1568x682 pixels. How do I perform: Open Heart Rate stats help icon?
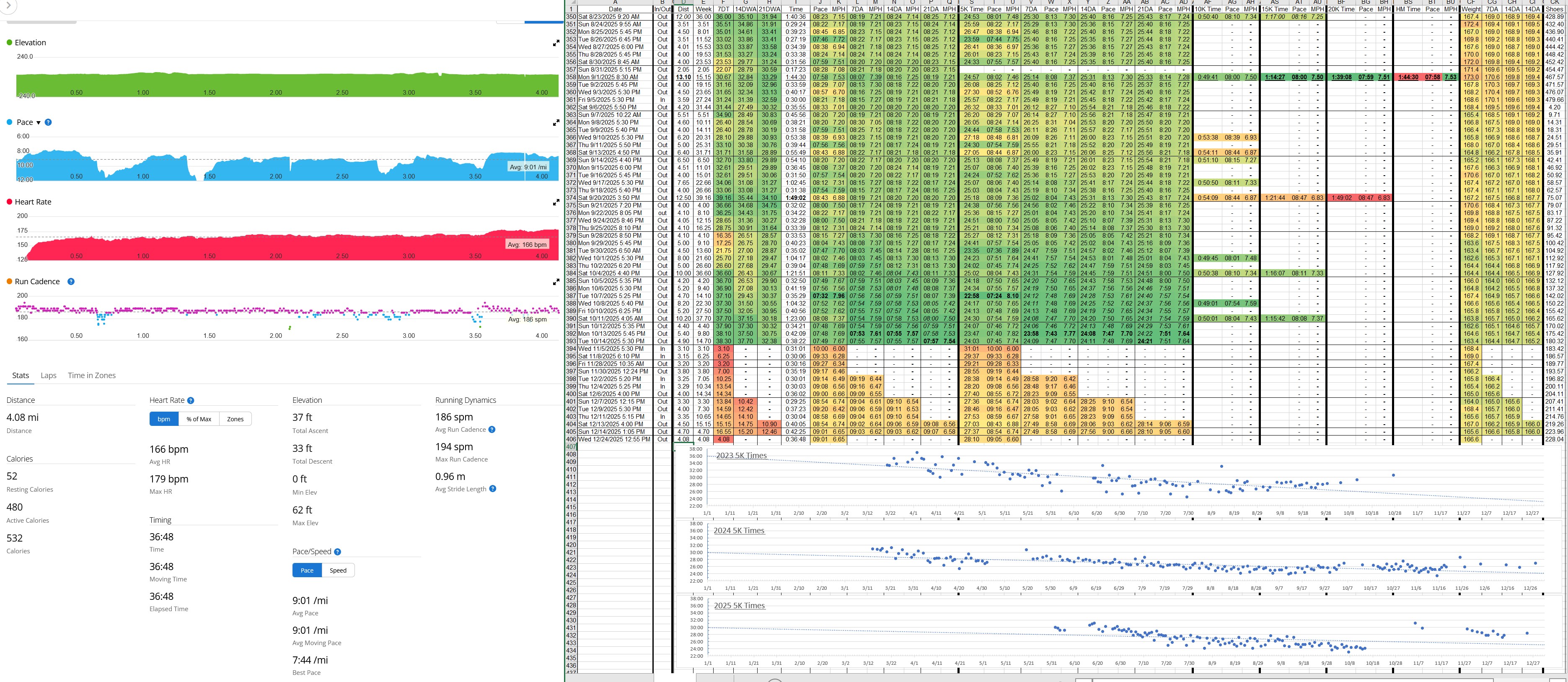pyautogui.click(x=191, y=401)
